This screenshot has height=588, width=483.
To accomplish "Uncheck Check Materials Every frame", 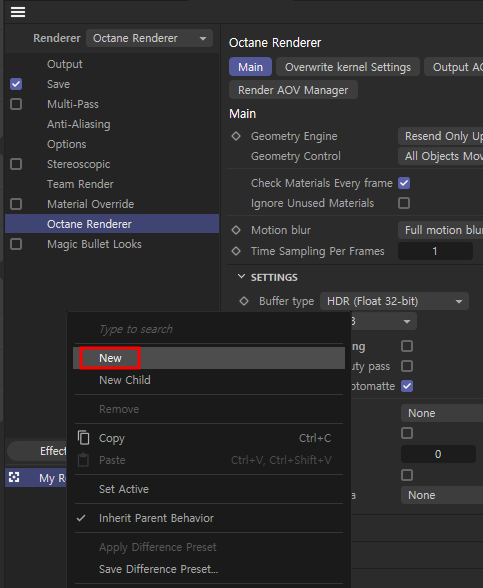I will 404,183.
